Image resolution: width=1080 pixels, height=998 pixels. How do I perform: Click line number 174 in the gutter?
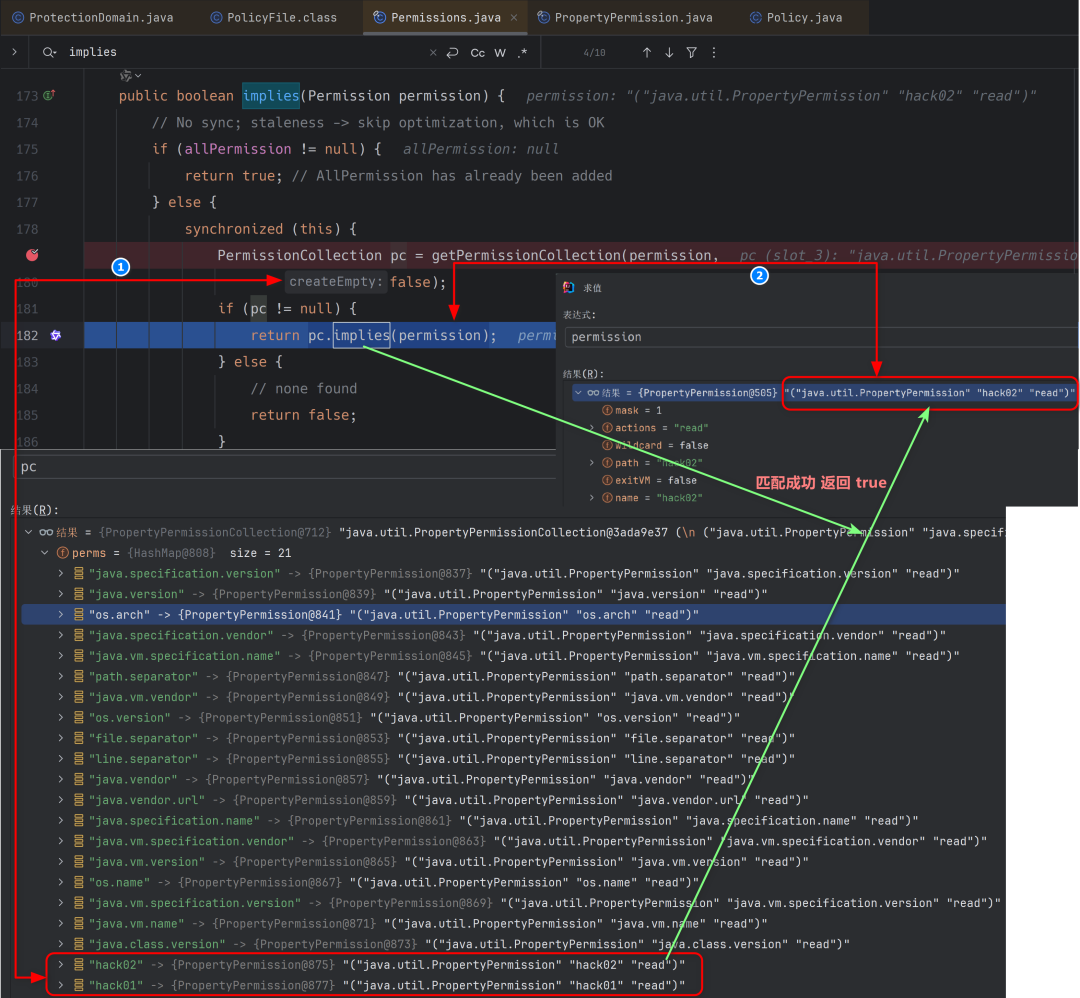[27, 123]
